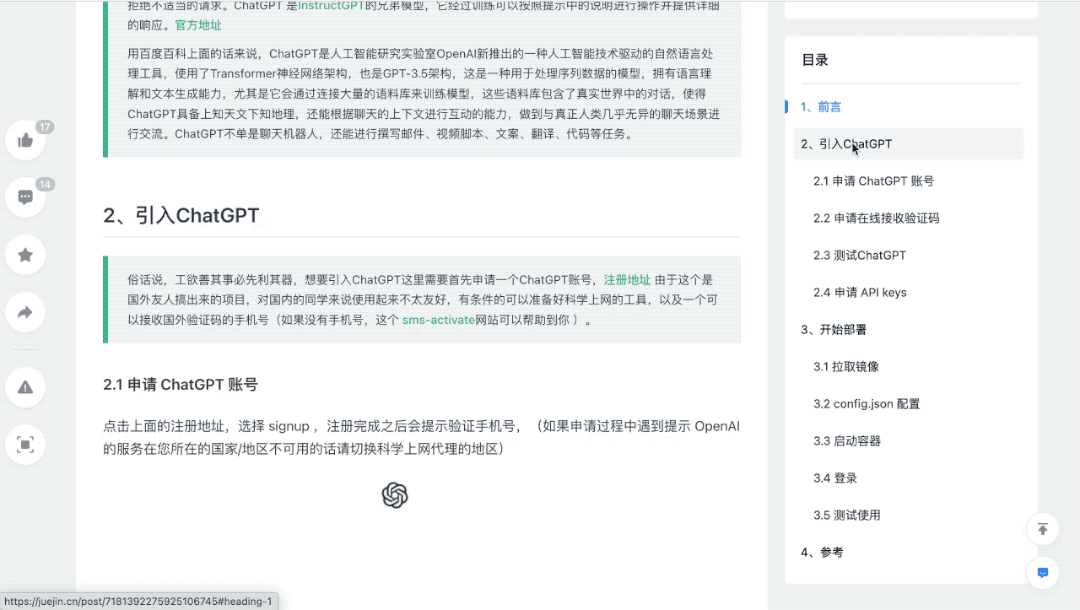Image resolution: width=1080 pixels, height=610 pixels.
Task: Enter immersive reading mode icon
Action: 25,445
